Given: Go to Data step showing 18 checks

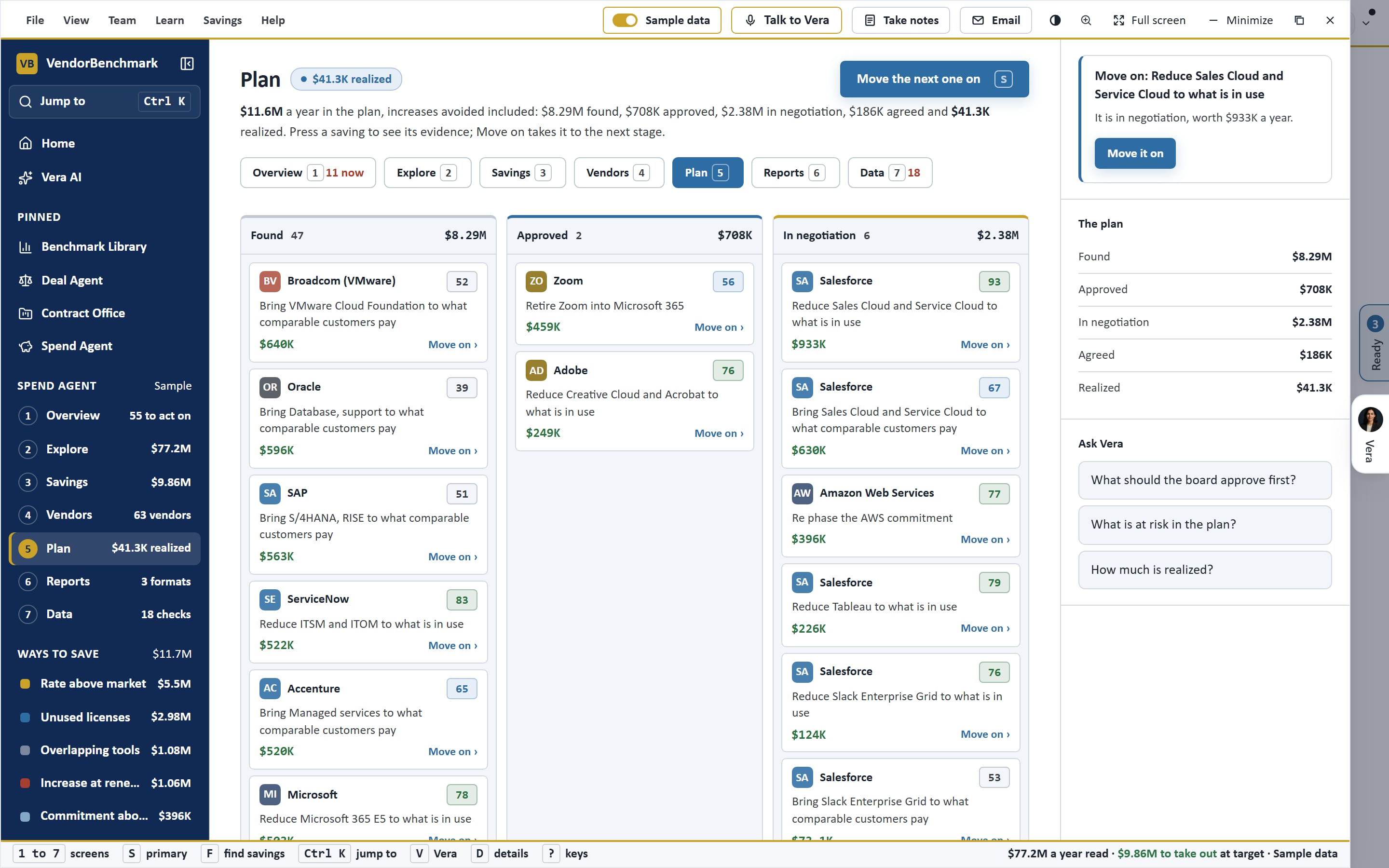Looking at the screenshot, I should [x=105, y=614].
